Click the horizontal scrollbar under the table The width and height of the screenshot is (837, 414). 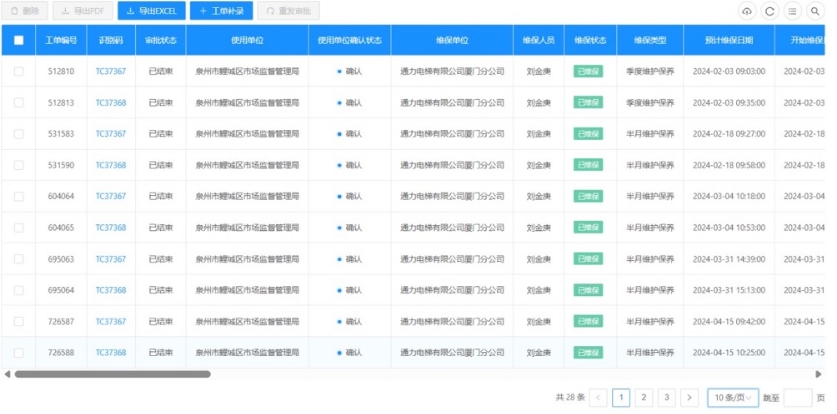pyautogui.click(x=112, y=374)
